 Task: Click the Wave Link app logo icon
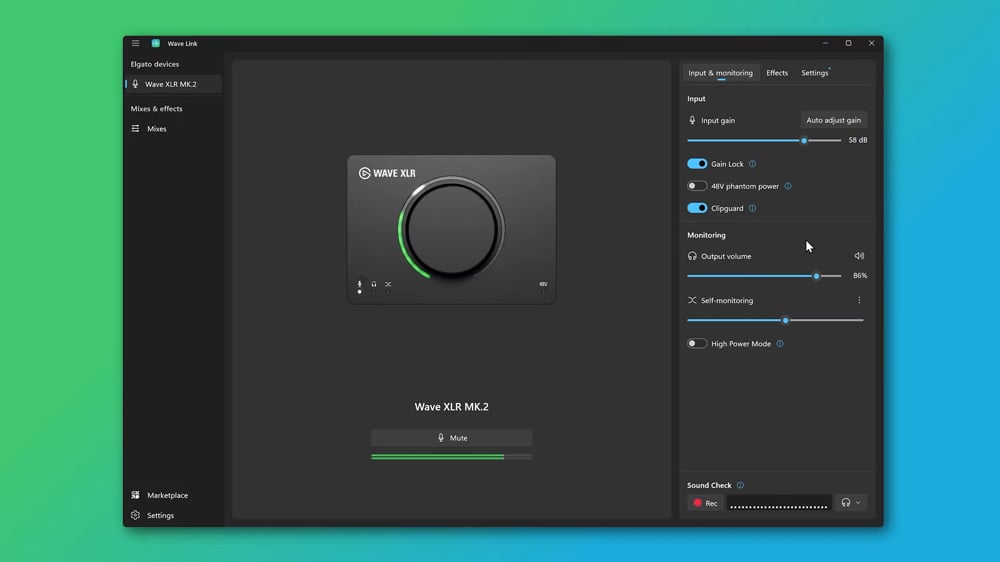click(156, 43)
